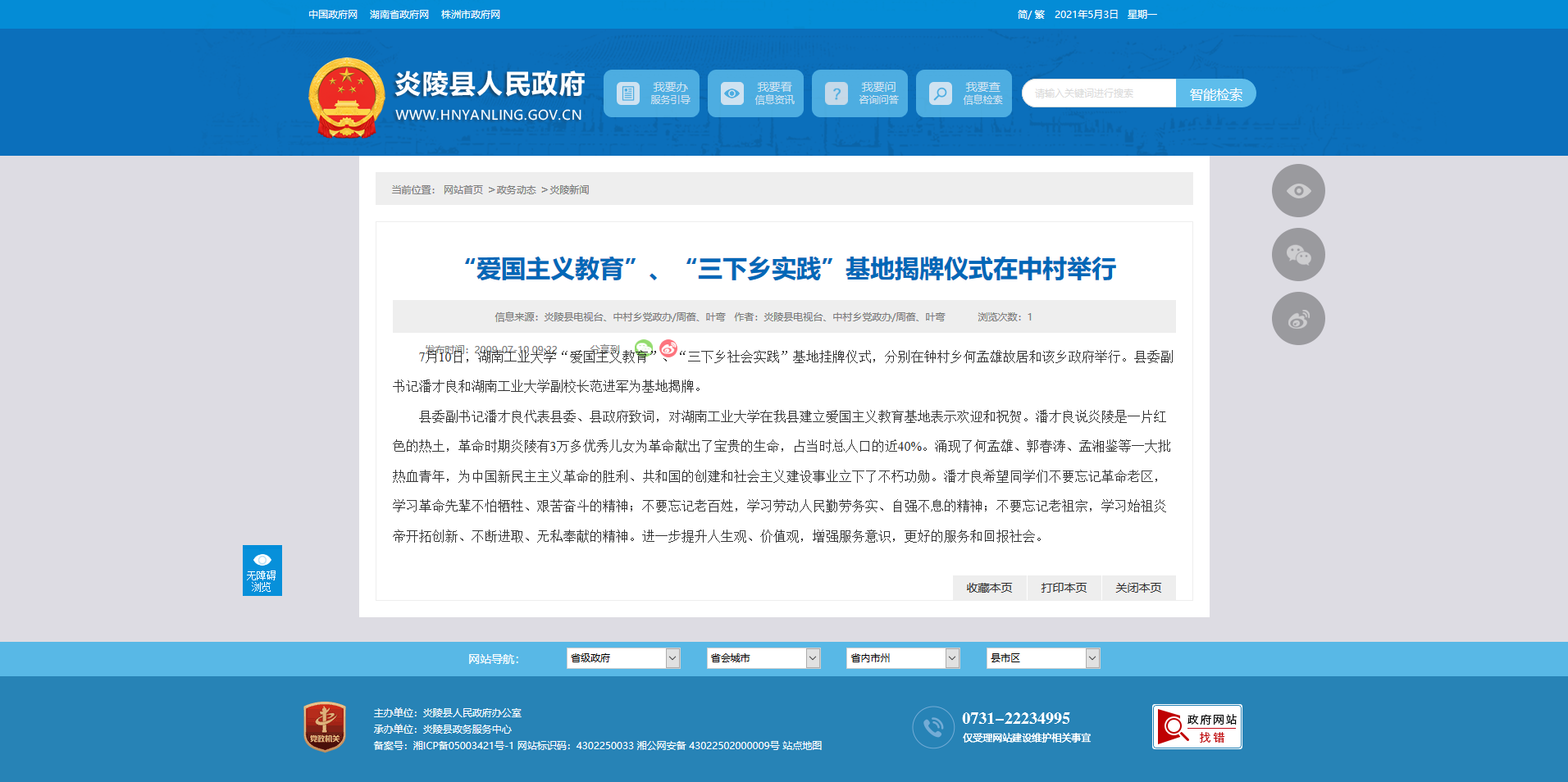The width and height of the screenshot is (1568, 782).
Task: Click the 党政机关 badge icon
Action: click(x=325, y=726)
